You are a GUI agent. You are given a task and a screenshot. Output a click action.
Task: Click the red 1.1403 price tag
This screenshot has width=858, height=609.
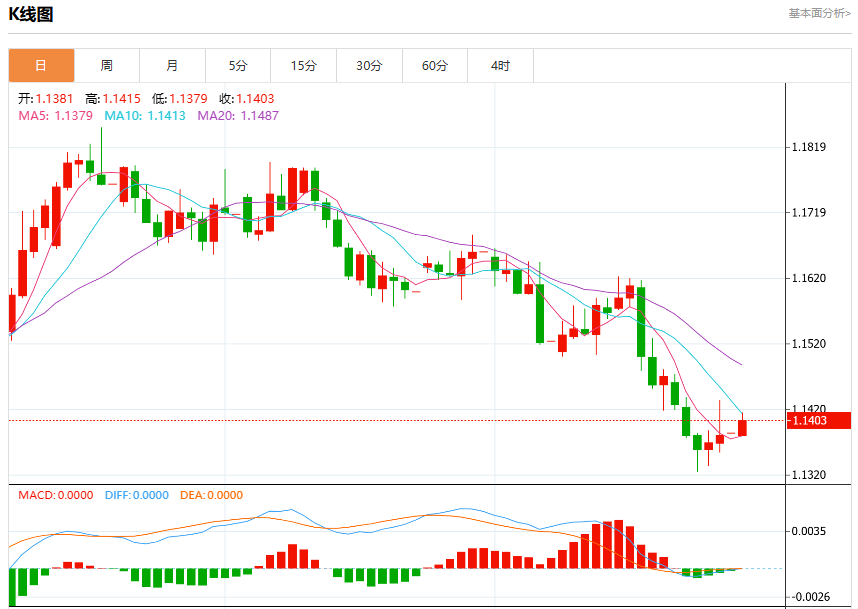819,420
